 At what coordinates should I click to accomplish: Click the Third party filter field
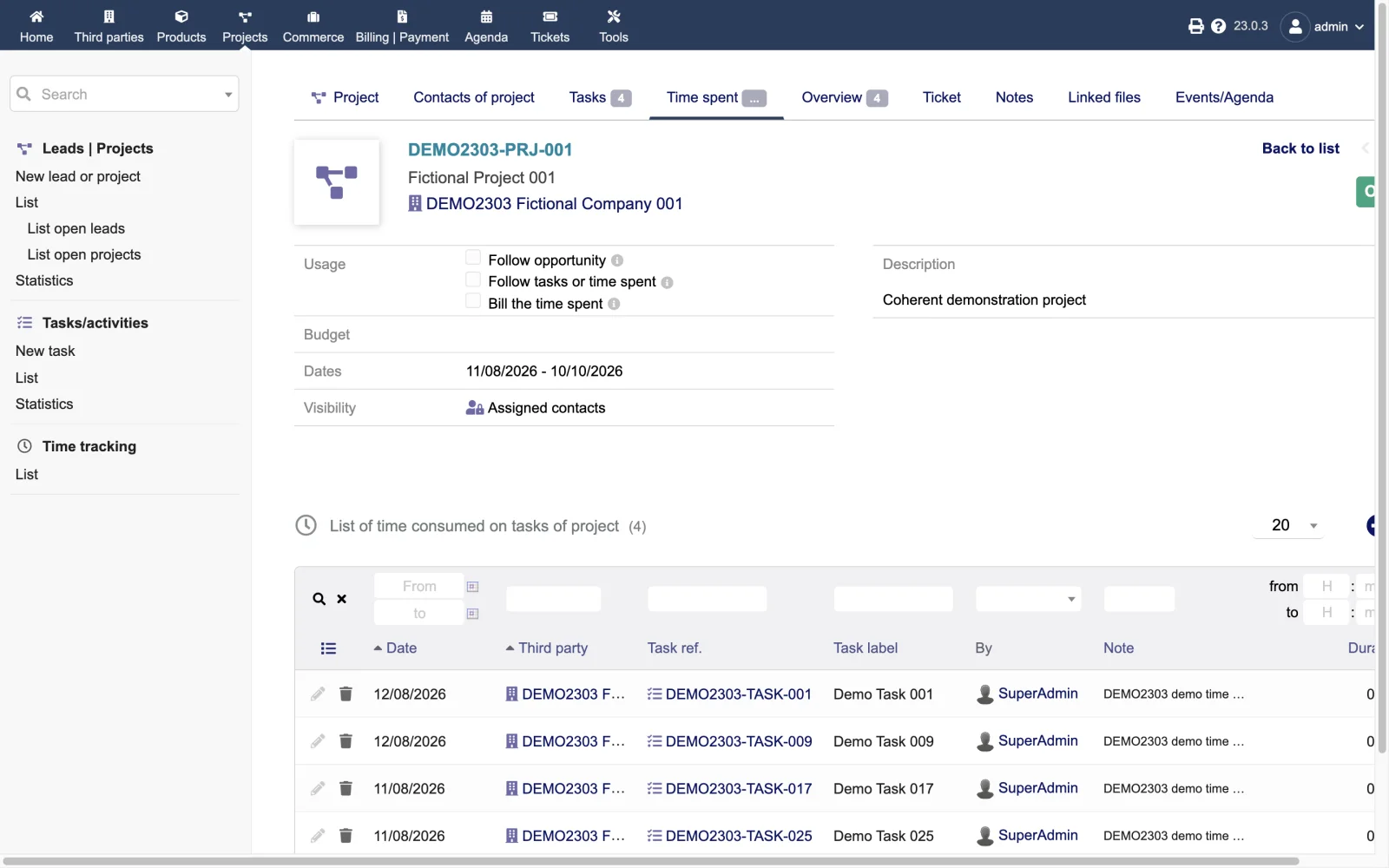(x=553, y=599)
